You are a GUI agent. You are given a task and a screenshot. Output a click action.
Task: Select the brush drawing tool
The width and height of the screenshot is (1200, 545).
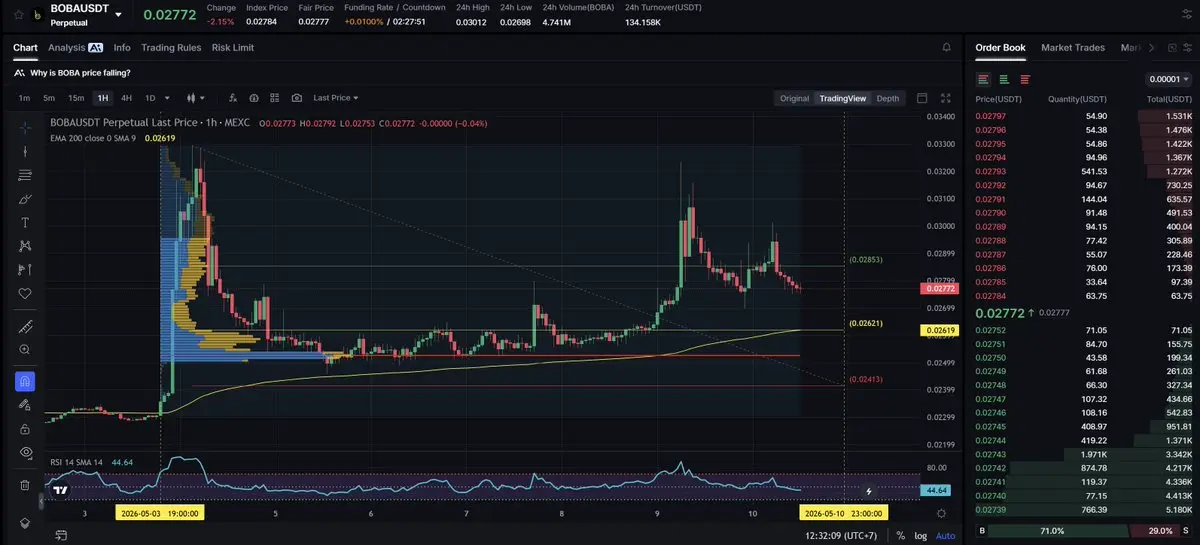click(x=25, y=199)
